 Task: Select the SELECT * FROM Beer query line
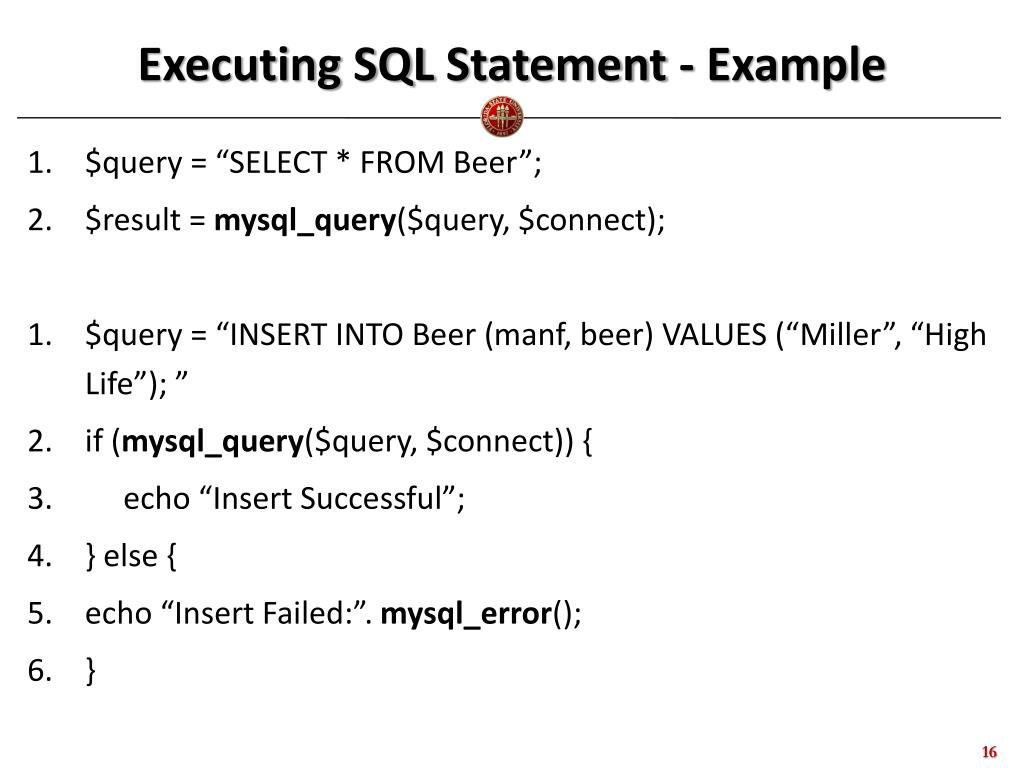click(313, 163)
